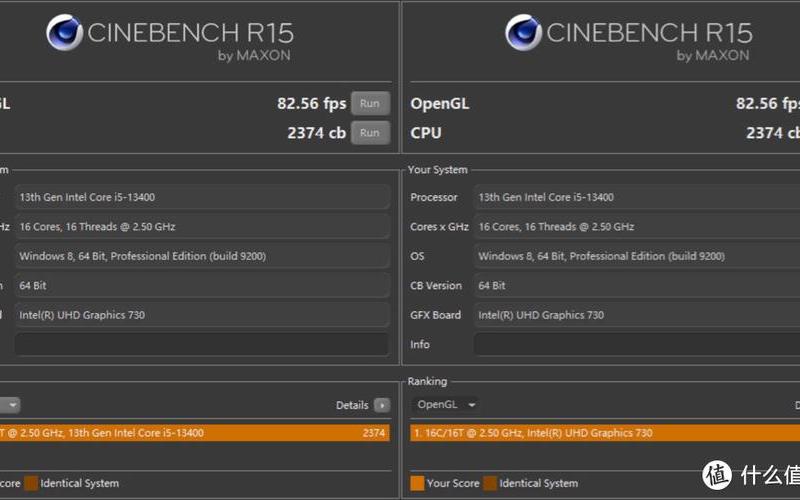Click the Identical System swatch in left window

[31, 483]
